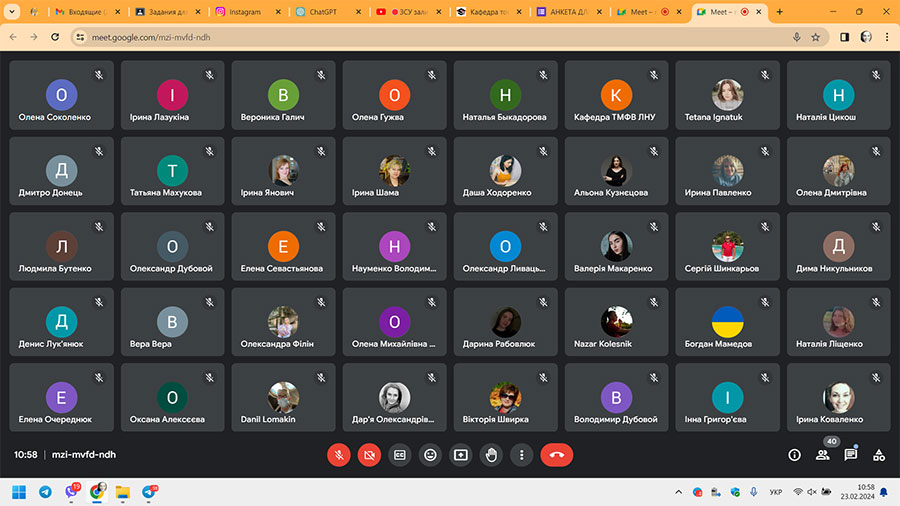Toggle closed captions (CC) button
The width and height of the screenshot is (900, 506).
coord(399,455)
